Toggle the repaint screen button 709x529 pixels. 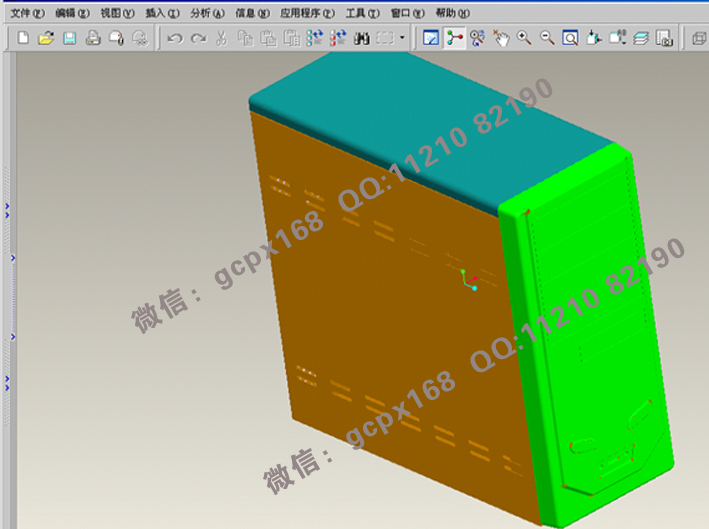point(432,38)
